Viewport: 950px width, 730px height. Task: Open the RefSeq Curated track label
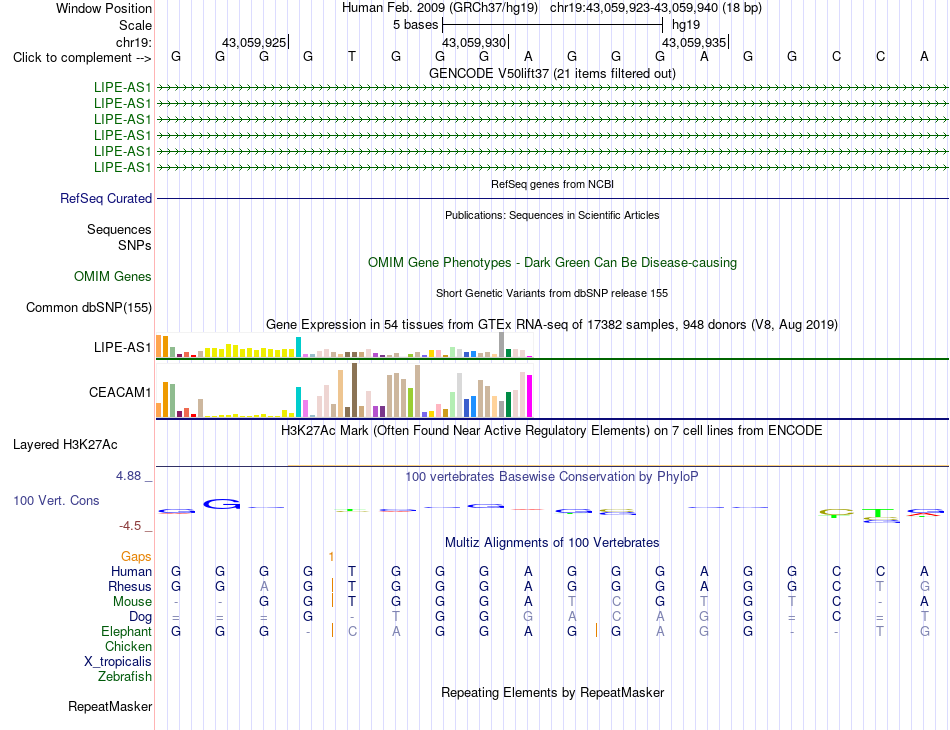click(105, 198)
